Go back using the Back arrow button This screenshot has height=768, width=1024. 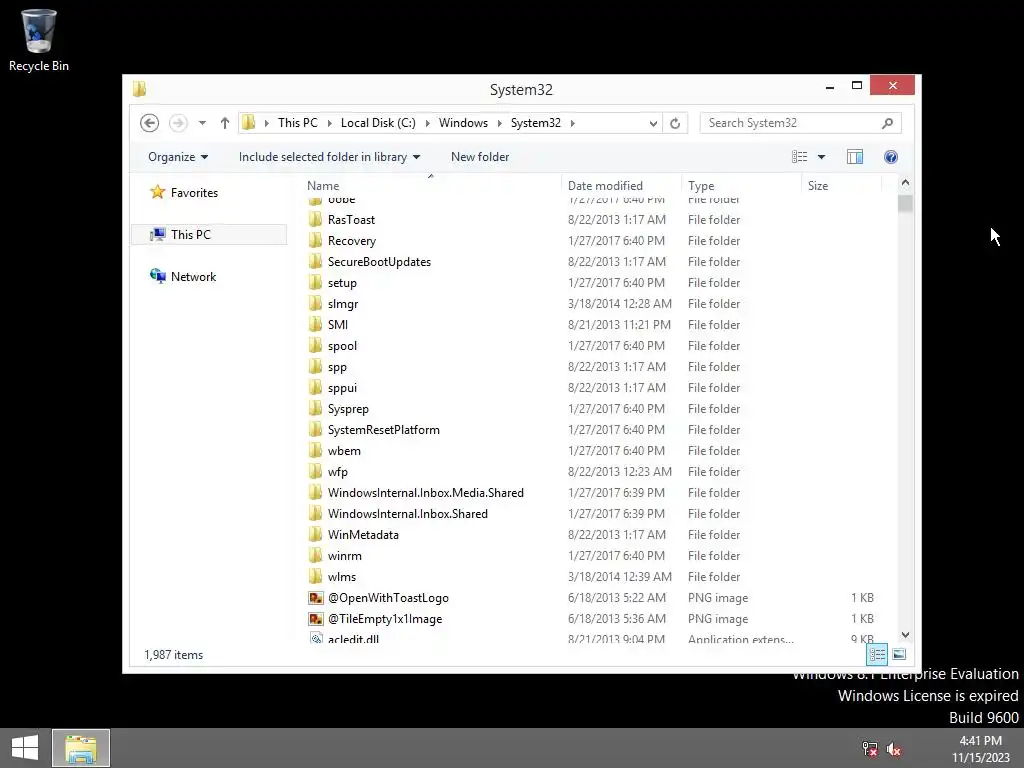(x=150, y=123)
